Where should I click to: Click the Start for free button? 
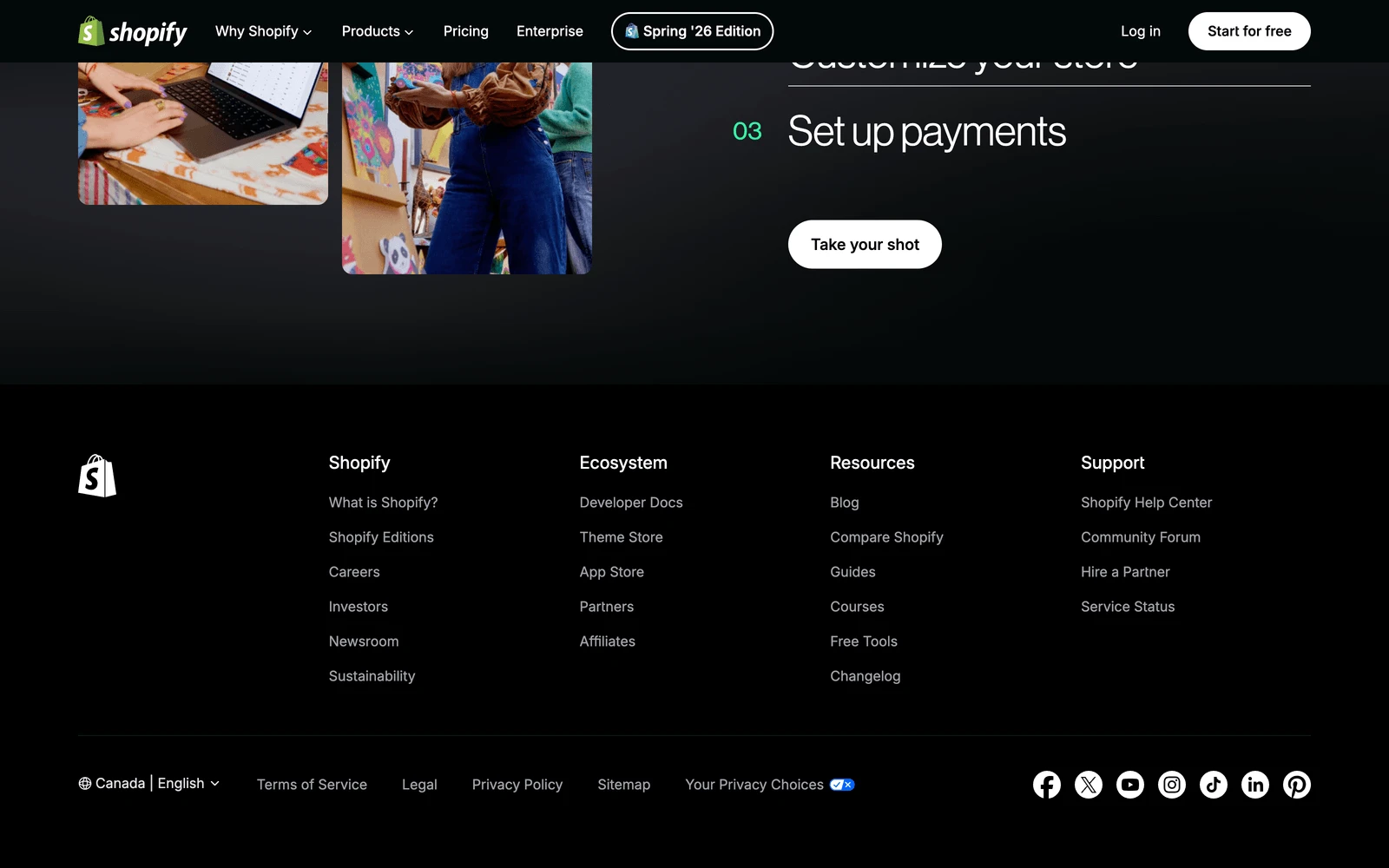point(1249,31)
